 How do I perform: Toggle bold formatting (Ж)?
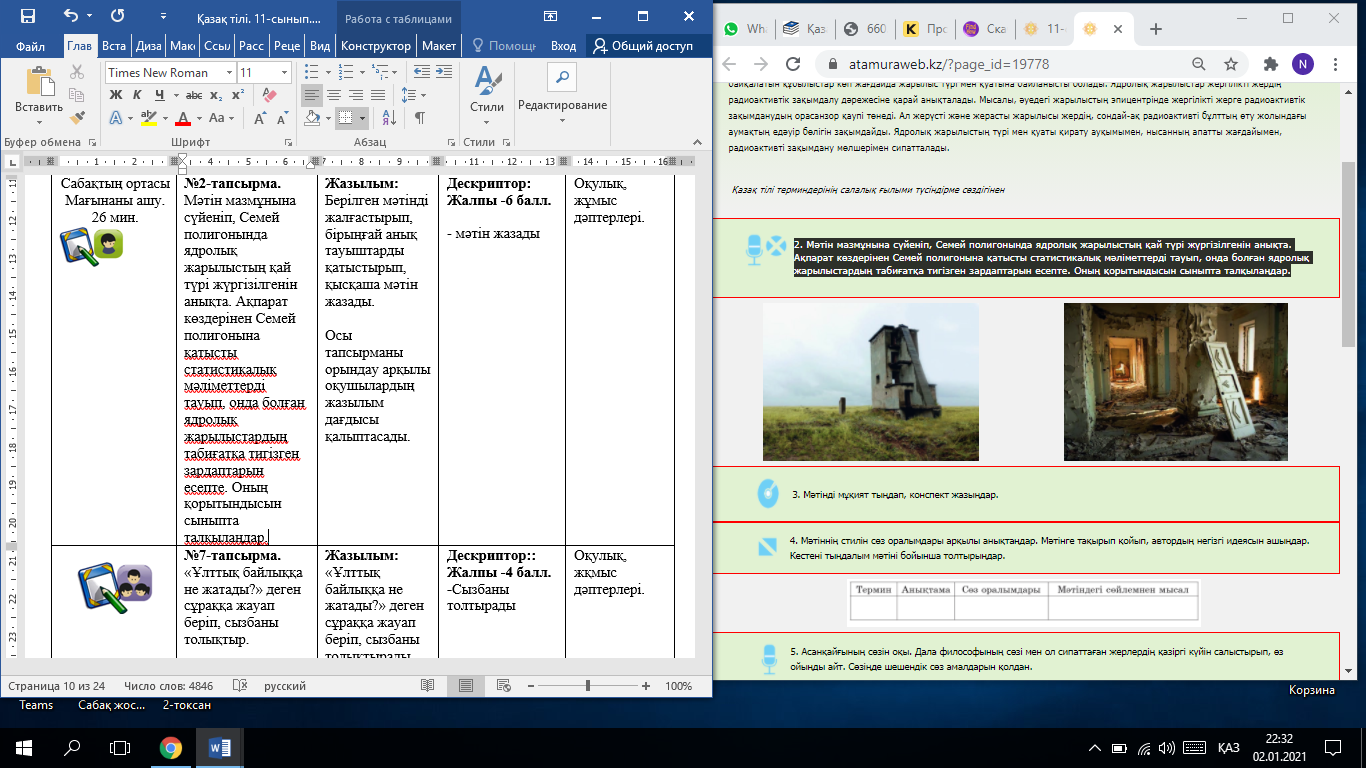point(114,95)
